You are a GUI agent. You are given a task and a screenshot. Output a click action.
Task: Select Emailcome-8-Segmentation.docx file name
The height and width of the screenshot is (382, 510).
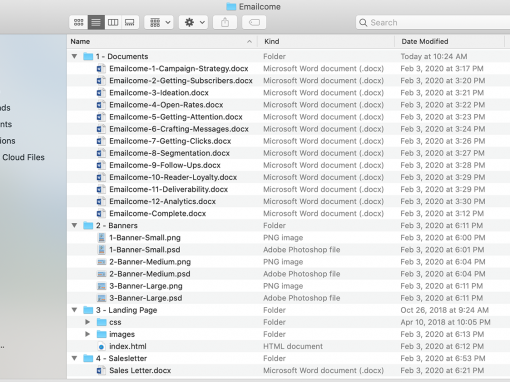pyautogui.click(x=170, y=153)
